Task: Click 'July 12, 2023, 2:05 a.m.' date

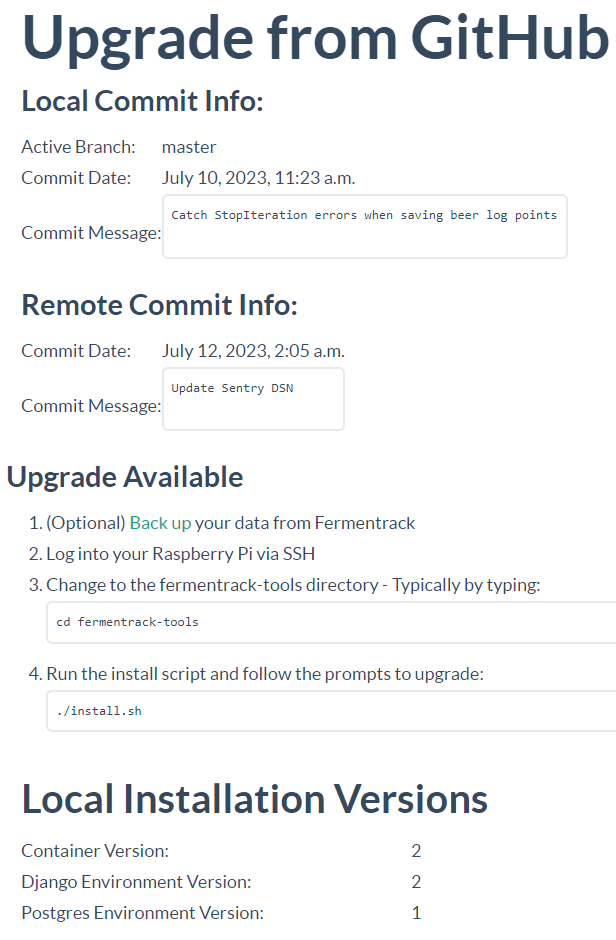Action: pyautogui.click(x=253, y=351)
